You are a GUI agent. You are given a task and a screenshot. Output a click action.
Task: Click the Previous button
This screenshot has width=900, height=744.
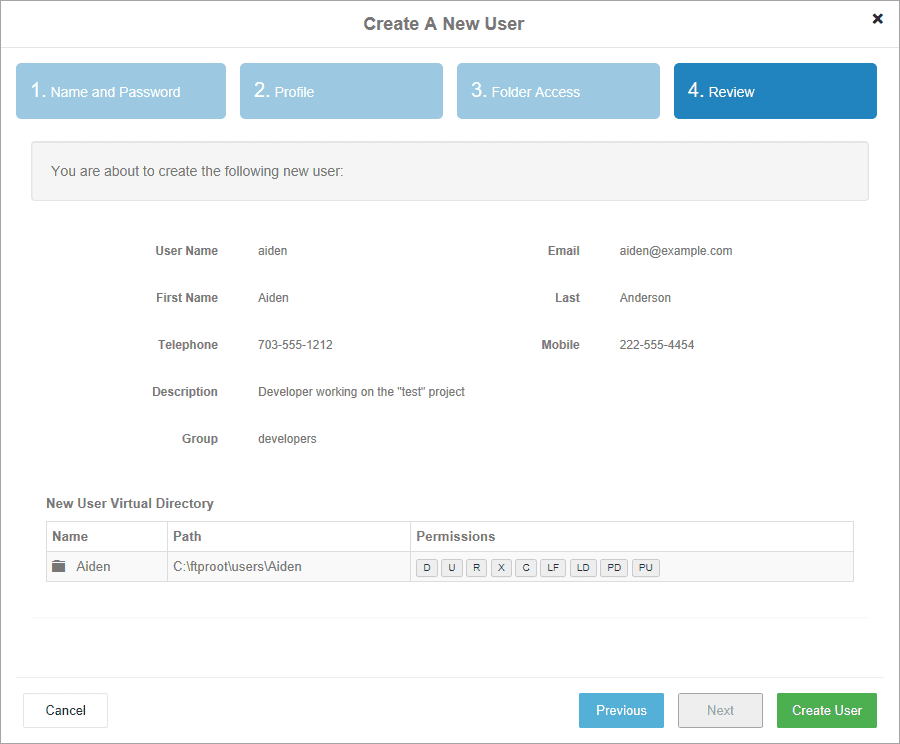point(621,710)
